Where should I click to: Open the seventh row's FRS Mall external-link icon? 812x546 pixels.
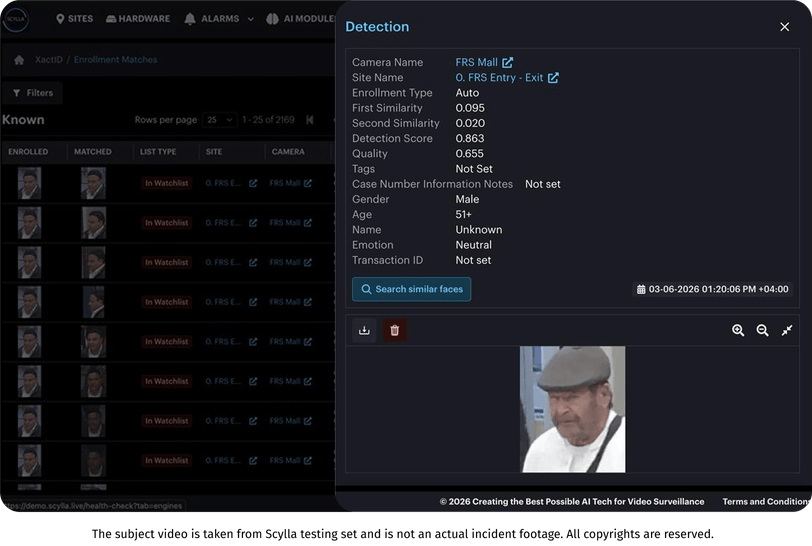coord(308,421)
